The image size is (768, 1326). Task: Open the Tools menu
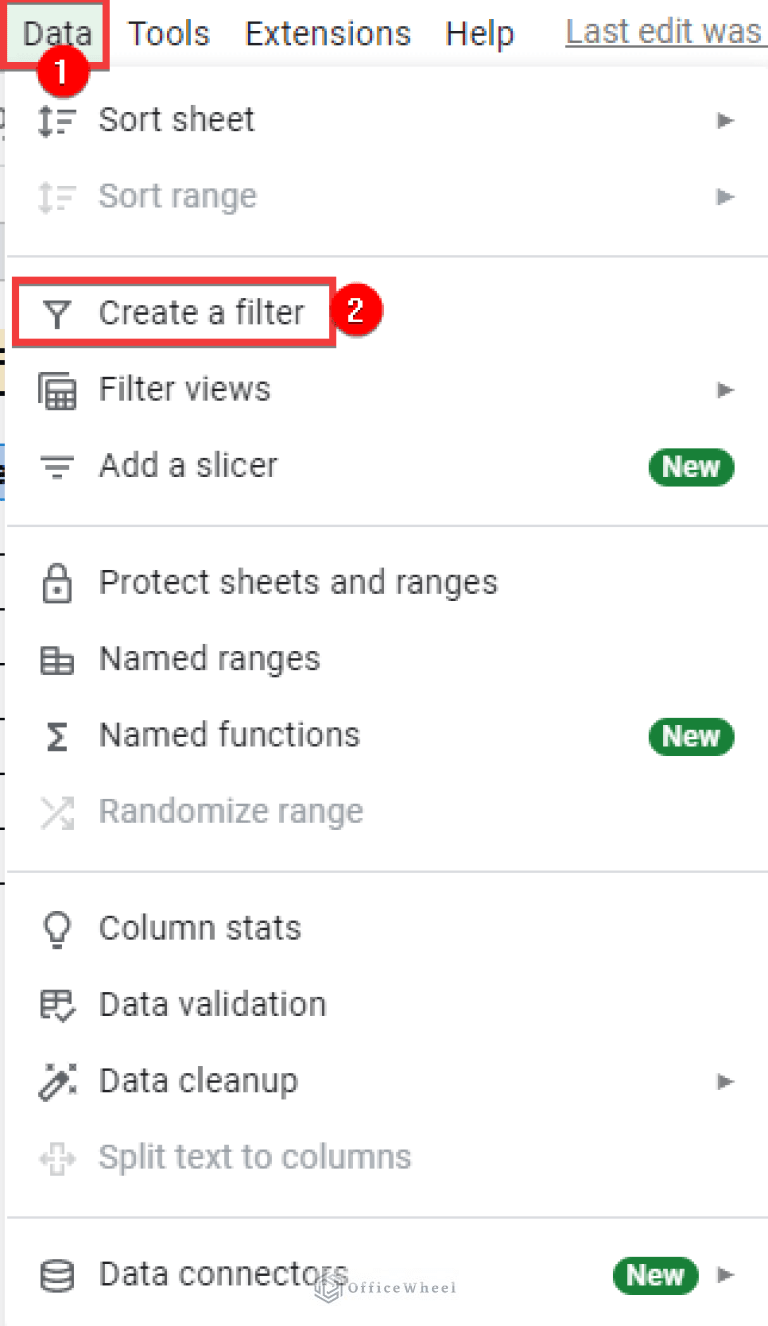point(168,33)
